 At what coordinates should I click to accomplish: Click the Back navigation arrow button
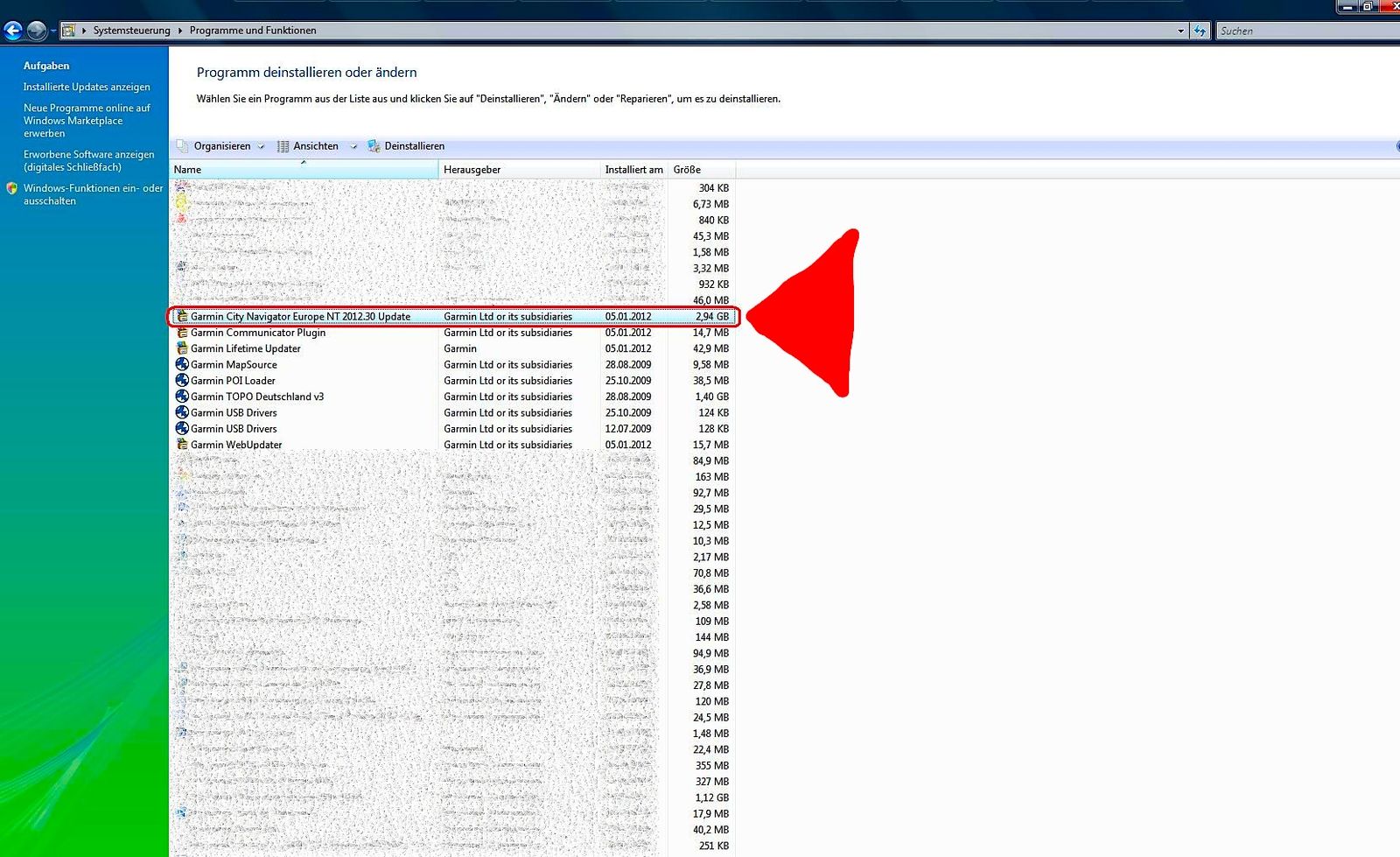(13, 31)
